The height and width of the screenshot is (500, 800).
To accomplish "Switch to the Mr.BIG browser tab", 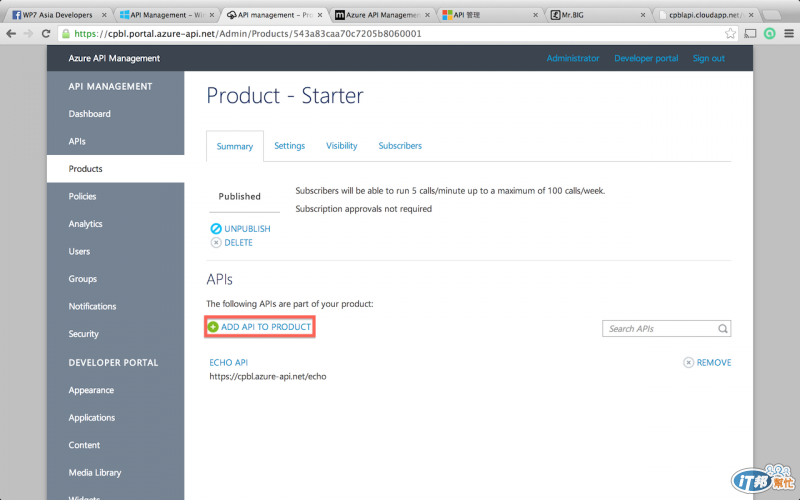I will tap(597, 15).
